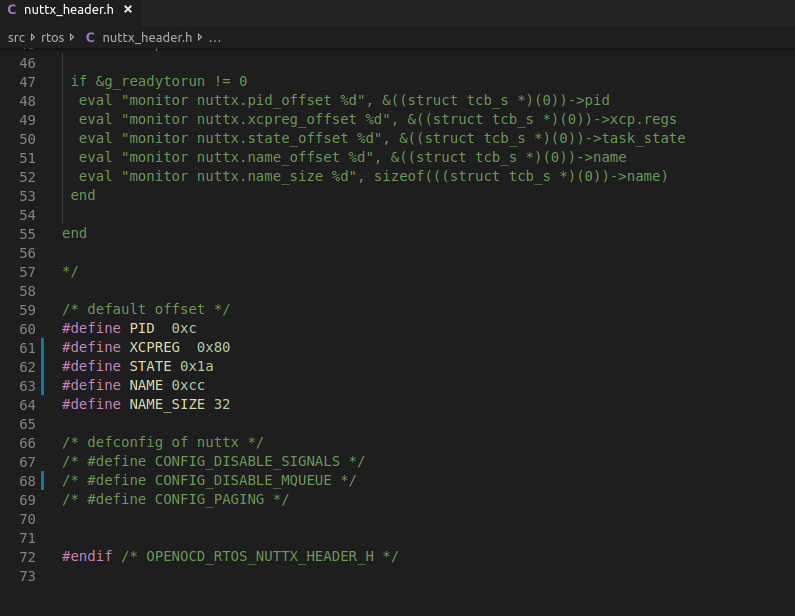
Task: Click the C language icon in breadcrumbs
Action: 90,37
